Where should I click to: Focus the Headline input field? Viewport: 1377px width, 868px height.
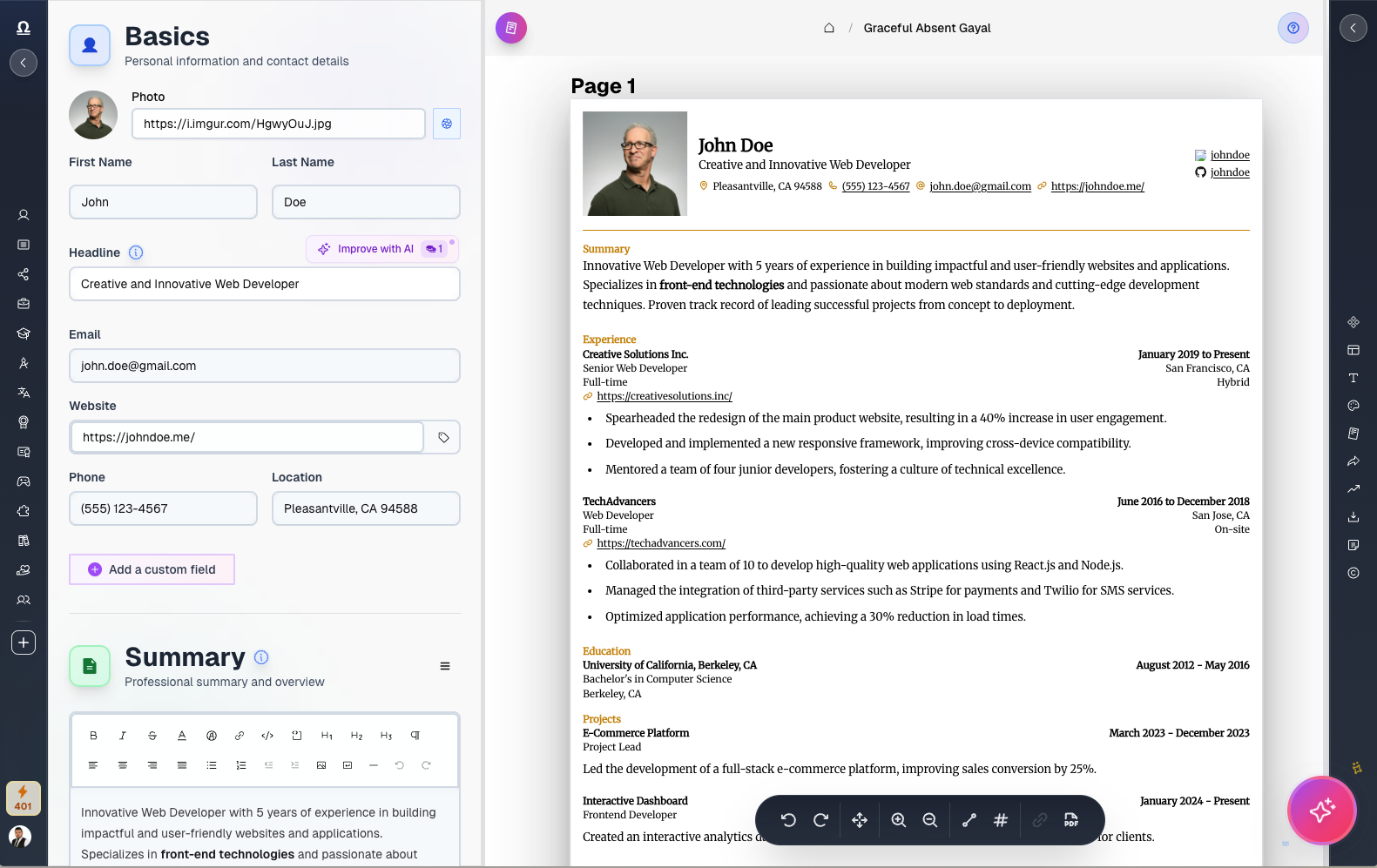pyautogui.click(x=265, y=284)
